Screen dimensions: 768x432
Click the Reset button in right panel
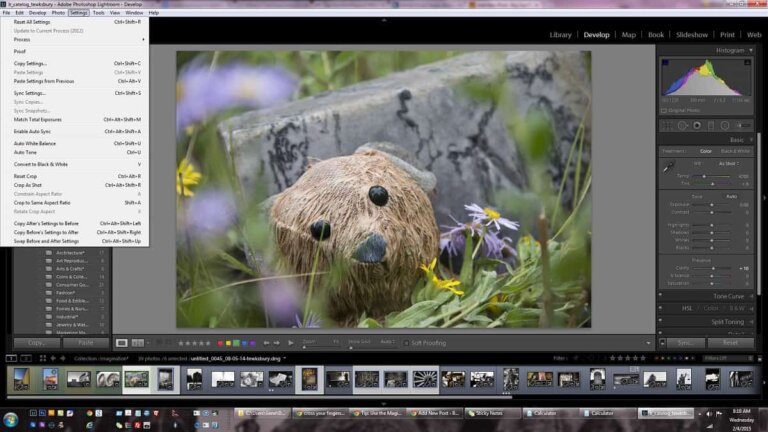[x=730, y=343]
